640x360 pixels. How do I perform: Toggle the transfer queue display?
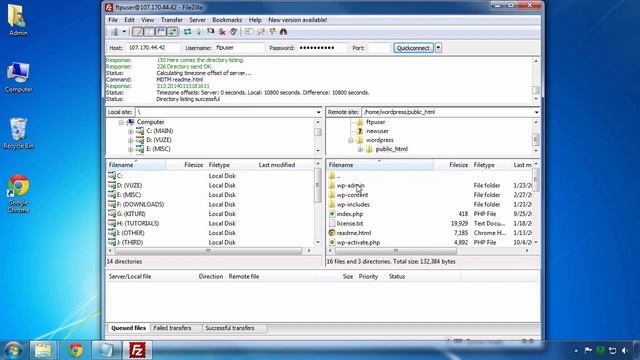click(172, 32)
